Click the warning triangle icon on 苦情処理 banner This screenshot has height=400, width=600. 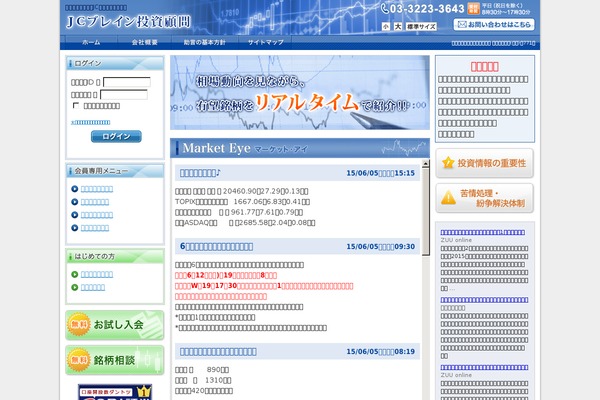(448, 198)
